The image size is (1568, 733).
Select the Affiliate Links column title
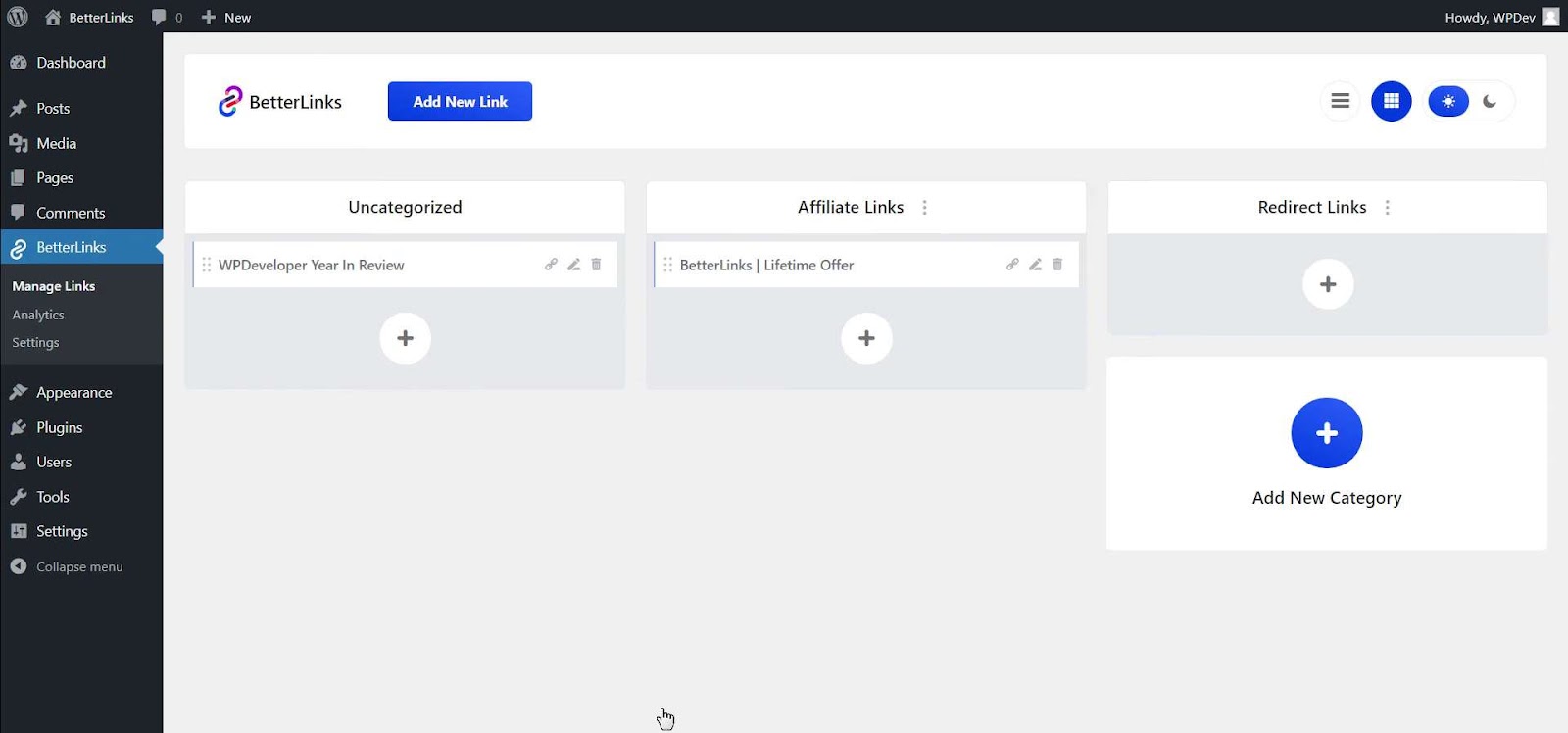tap(851, 207)
